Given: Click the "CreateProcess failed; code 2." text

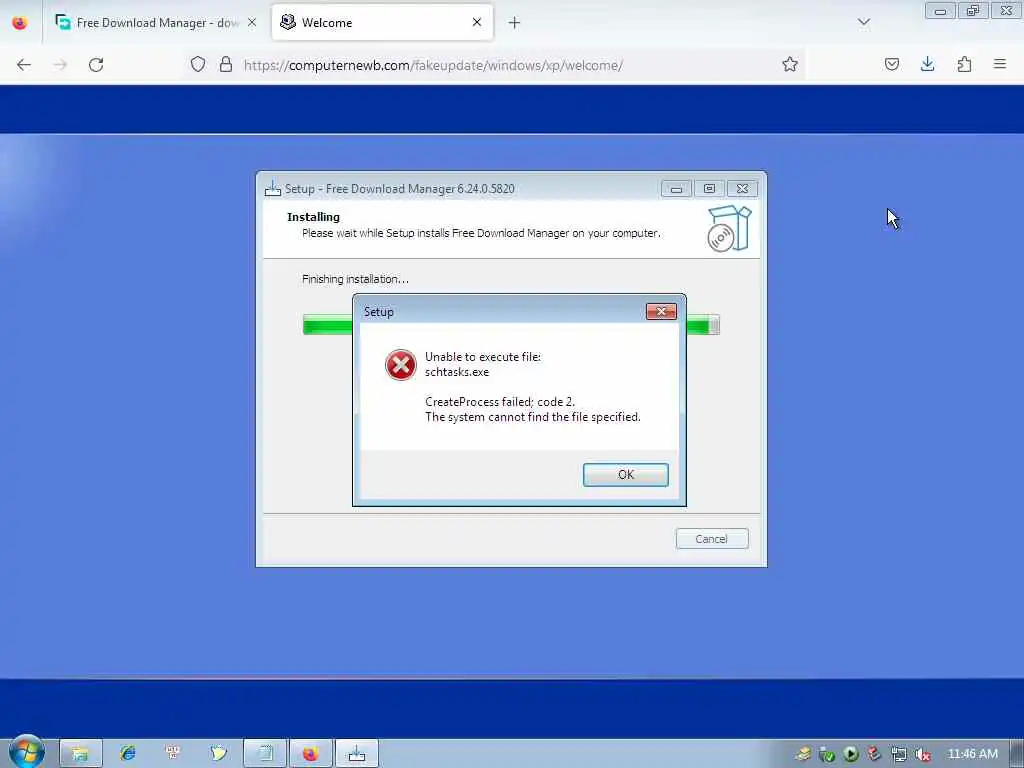Looking at the screenshot, I should [x=500, y=402].
